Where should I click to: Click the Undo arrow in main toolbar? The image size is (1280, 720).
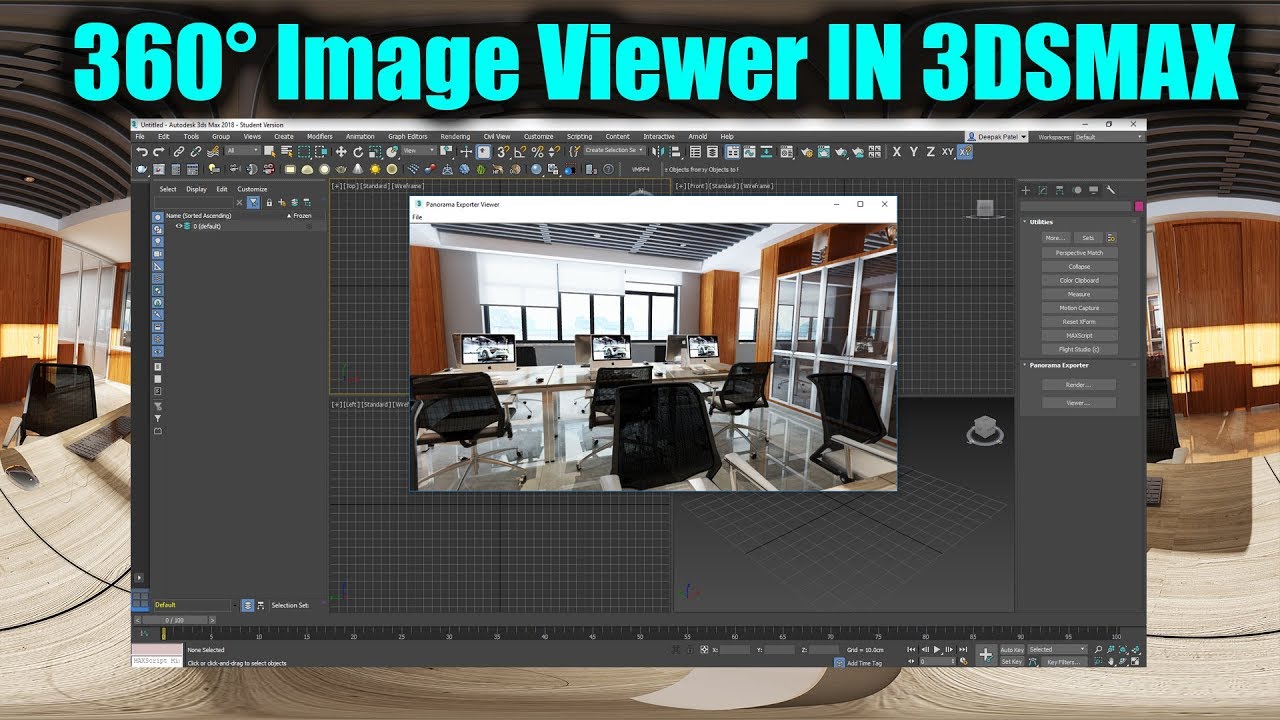pos(142,151)
